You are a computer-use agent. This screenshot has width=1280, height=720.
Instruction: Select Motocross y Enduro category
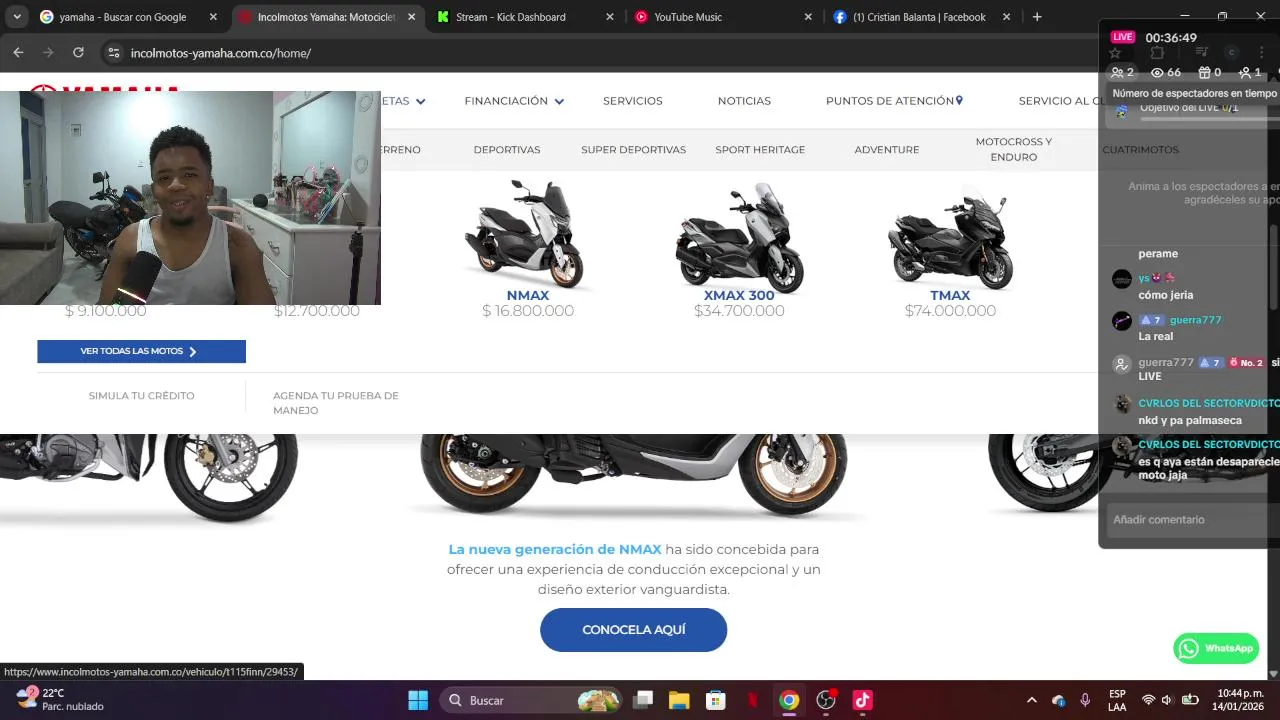[1013, 149]
